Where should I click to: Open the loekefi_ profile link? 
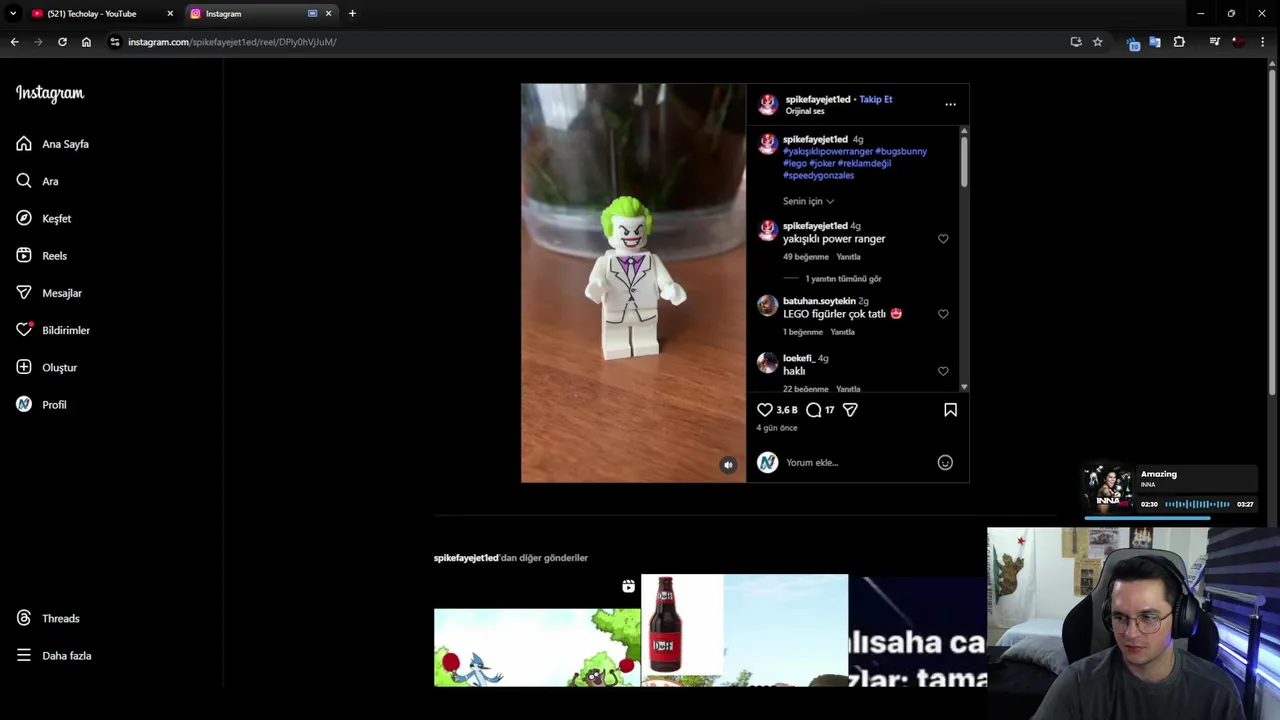click(x=798, y=358)
